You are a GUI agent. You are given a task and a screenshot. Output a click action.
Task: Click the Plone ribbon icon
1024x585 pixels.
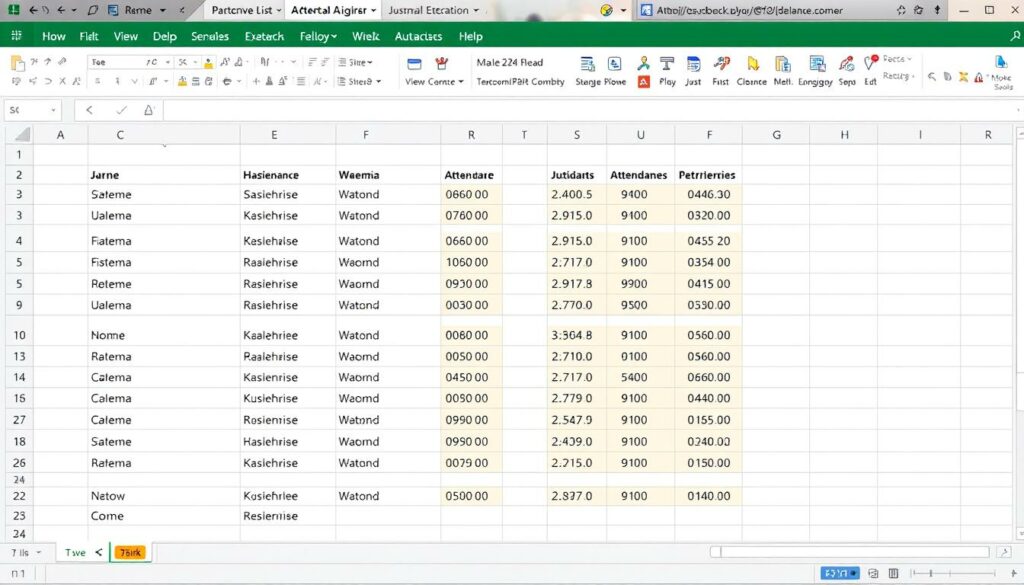615,64
